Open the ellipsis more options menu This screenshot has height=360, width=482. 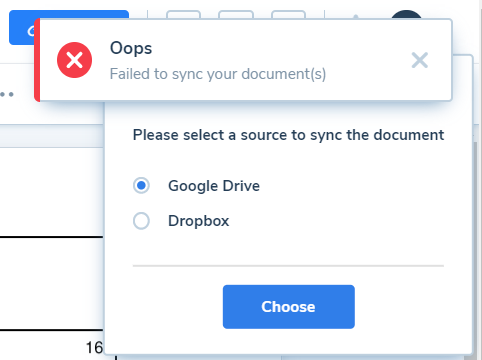pyautogui.click(x=7, y=94)
